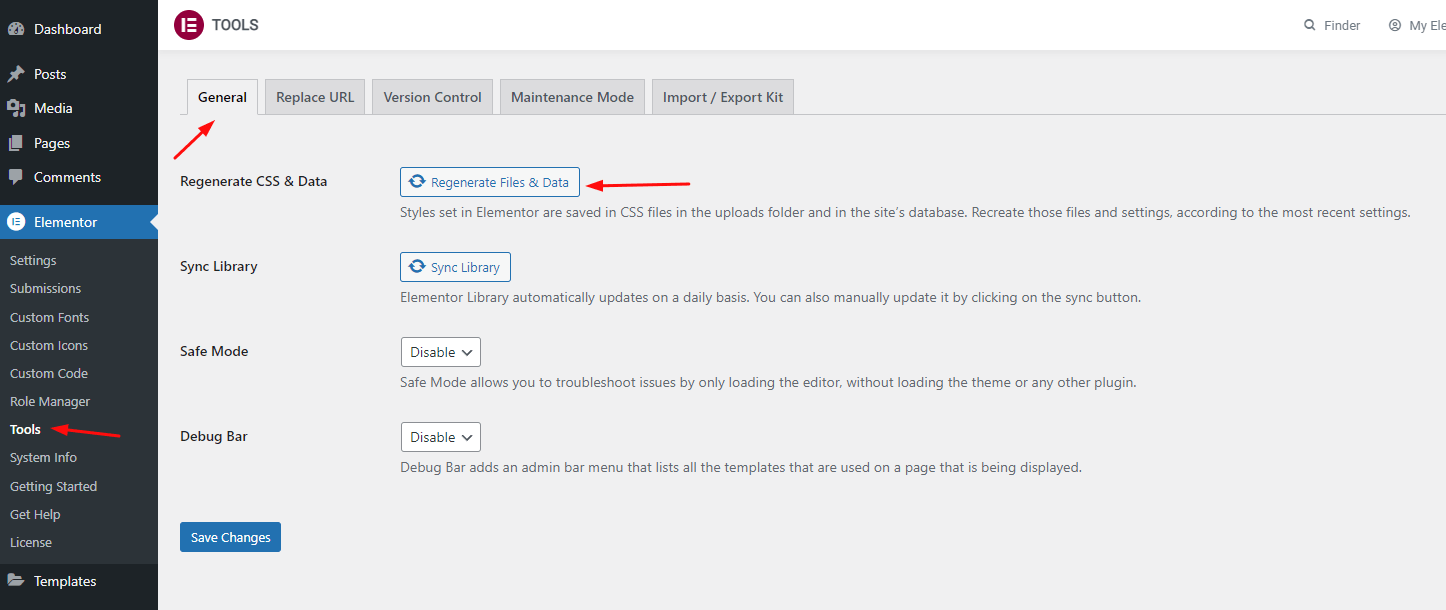1446x610 pixels.
Task: Open Pages in admin sidebar
Action: point(79,143)
